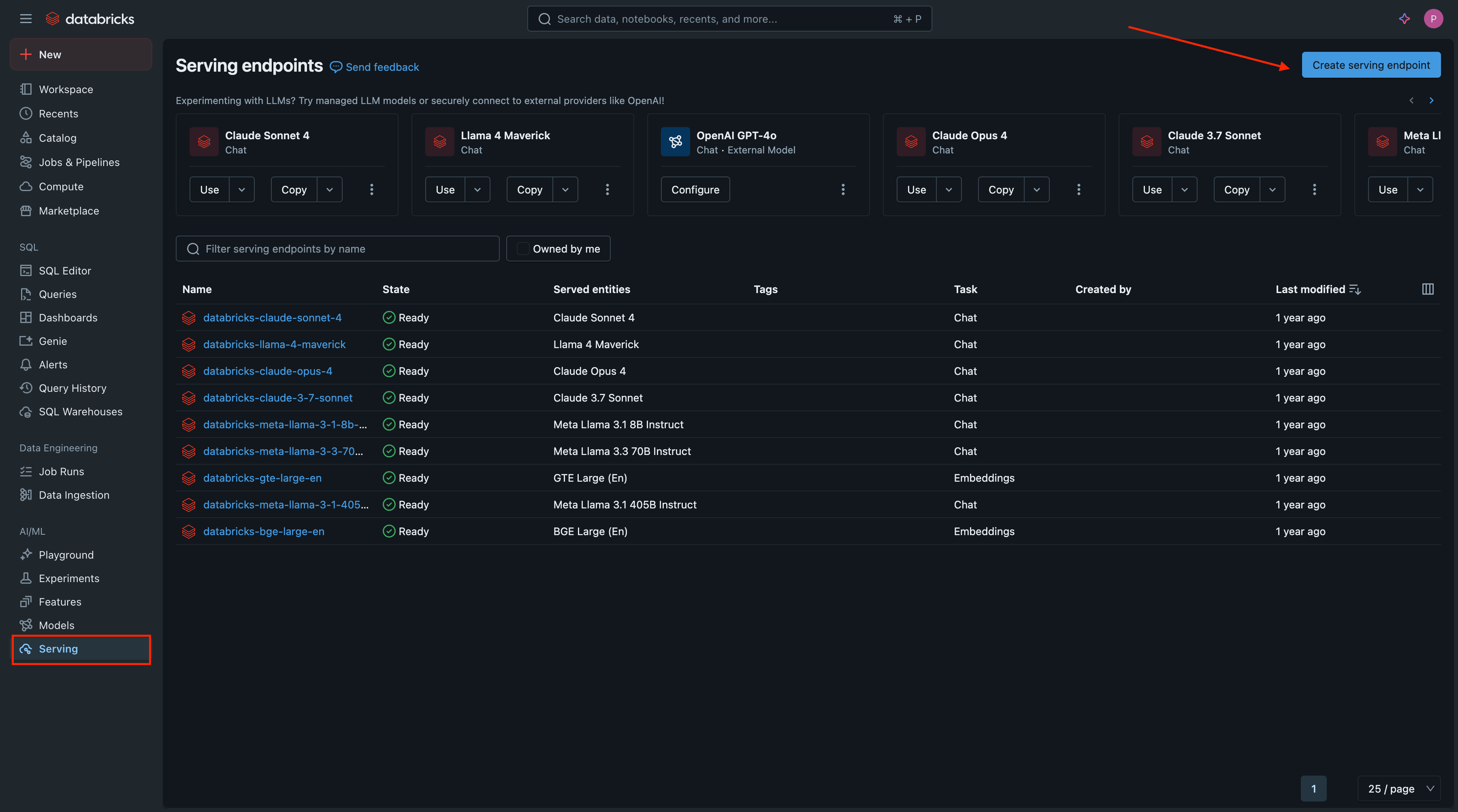Expand the Copy dropdown on Llama 4 Maverick
The height and width of the screenshot is (812, 1458).
(565, 189)
